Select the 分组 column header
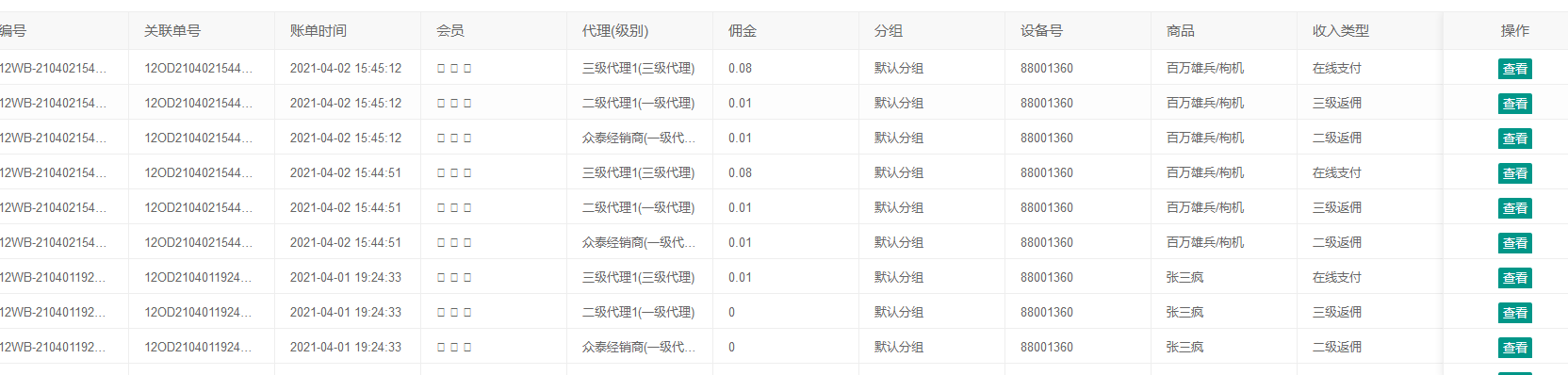This screenshot has height=375, width=1568. [889, 31]
